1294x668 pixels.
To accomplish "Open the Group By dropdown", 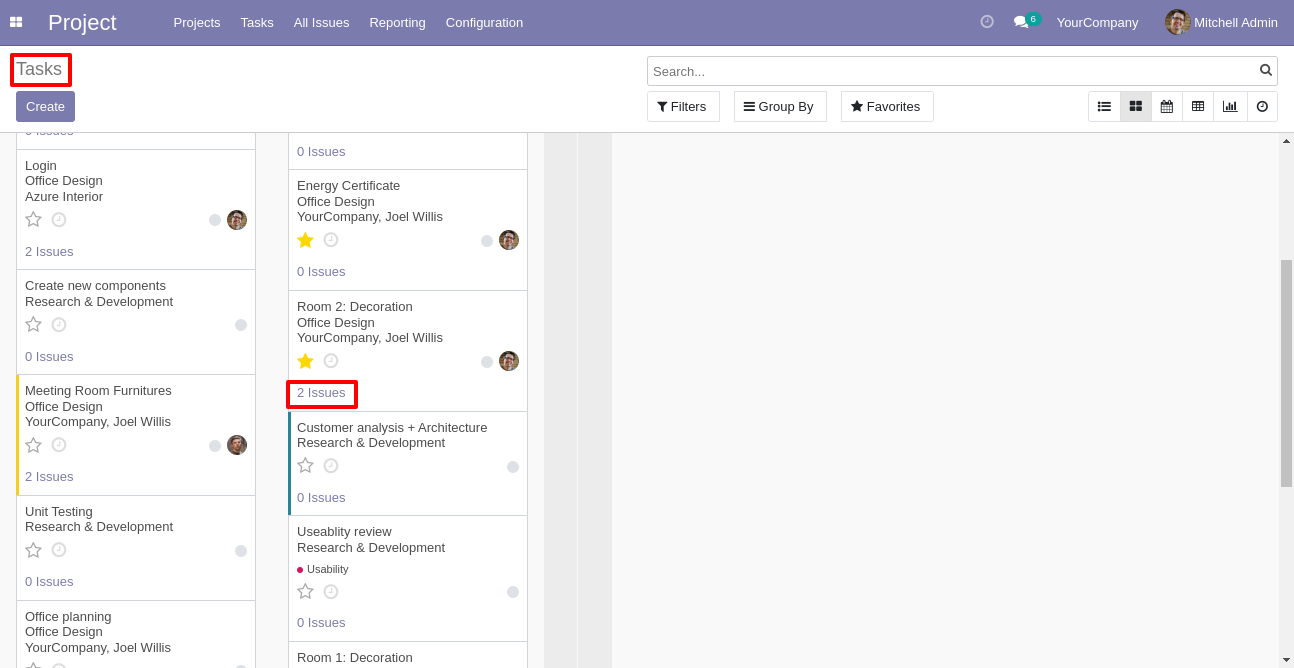I will (x=780, y=106).
